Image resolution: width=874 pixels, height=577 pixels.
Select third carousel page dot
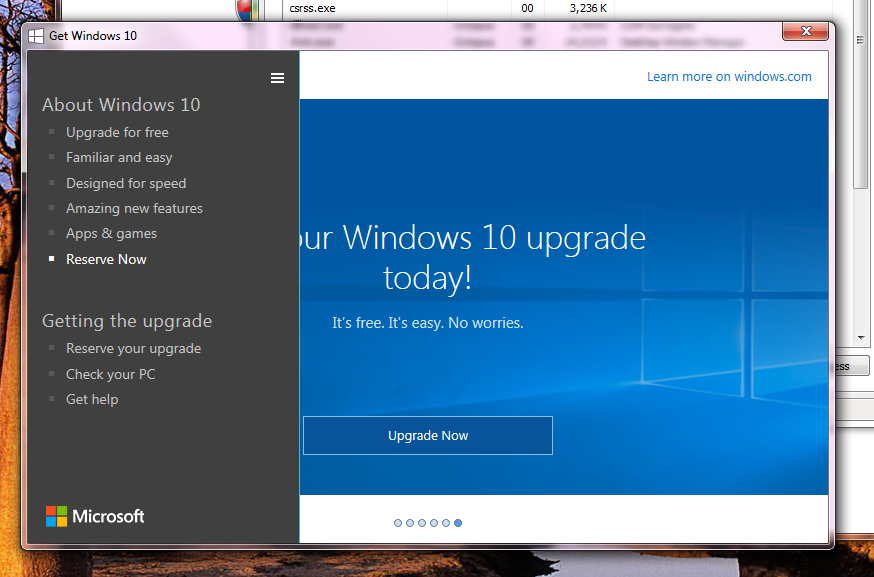click(x=422, y=523)
